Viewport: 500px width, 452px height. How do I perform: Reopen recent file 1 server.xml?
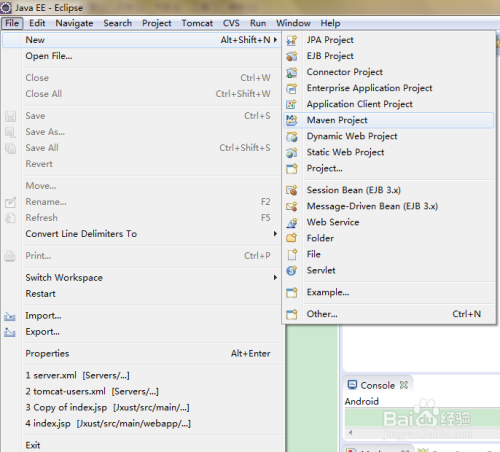click(142, 375)
